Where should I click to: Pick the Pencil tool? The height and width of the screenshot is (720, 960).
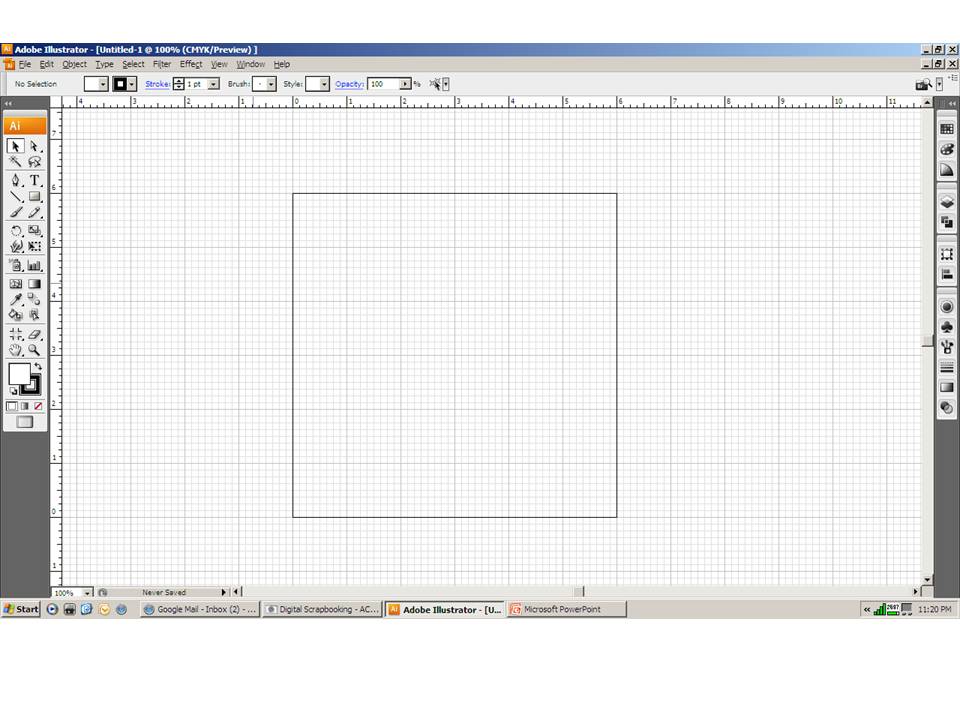pos(34,212)
